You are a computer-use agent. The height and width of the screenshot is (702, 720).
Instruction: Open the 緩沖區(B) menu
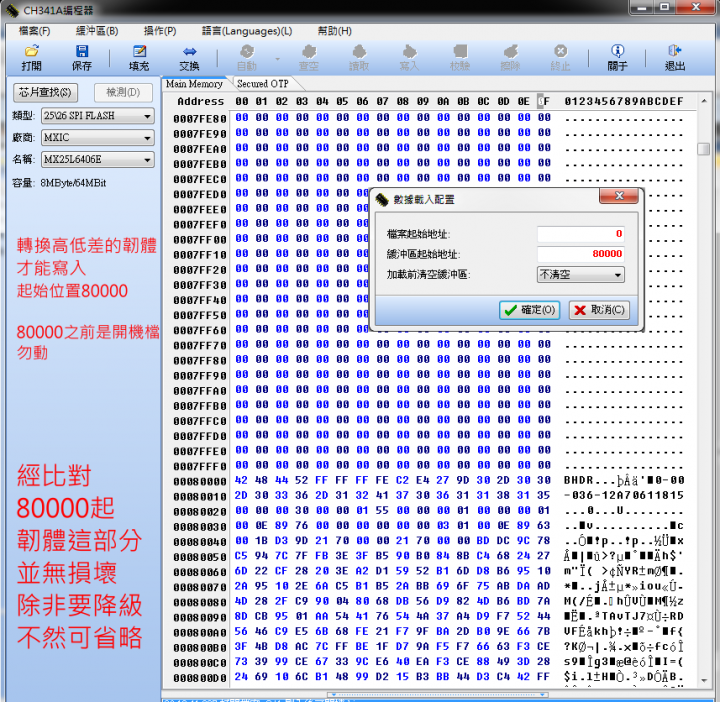click(97, 31)
